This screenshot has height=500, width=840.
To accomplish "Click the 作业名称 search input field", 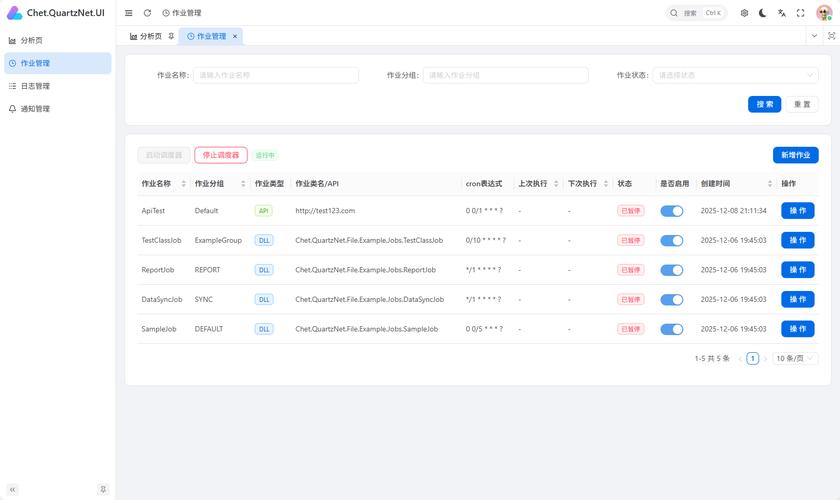I will [276, 75].
